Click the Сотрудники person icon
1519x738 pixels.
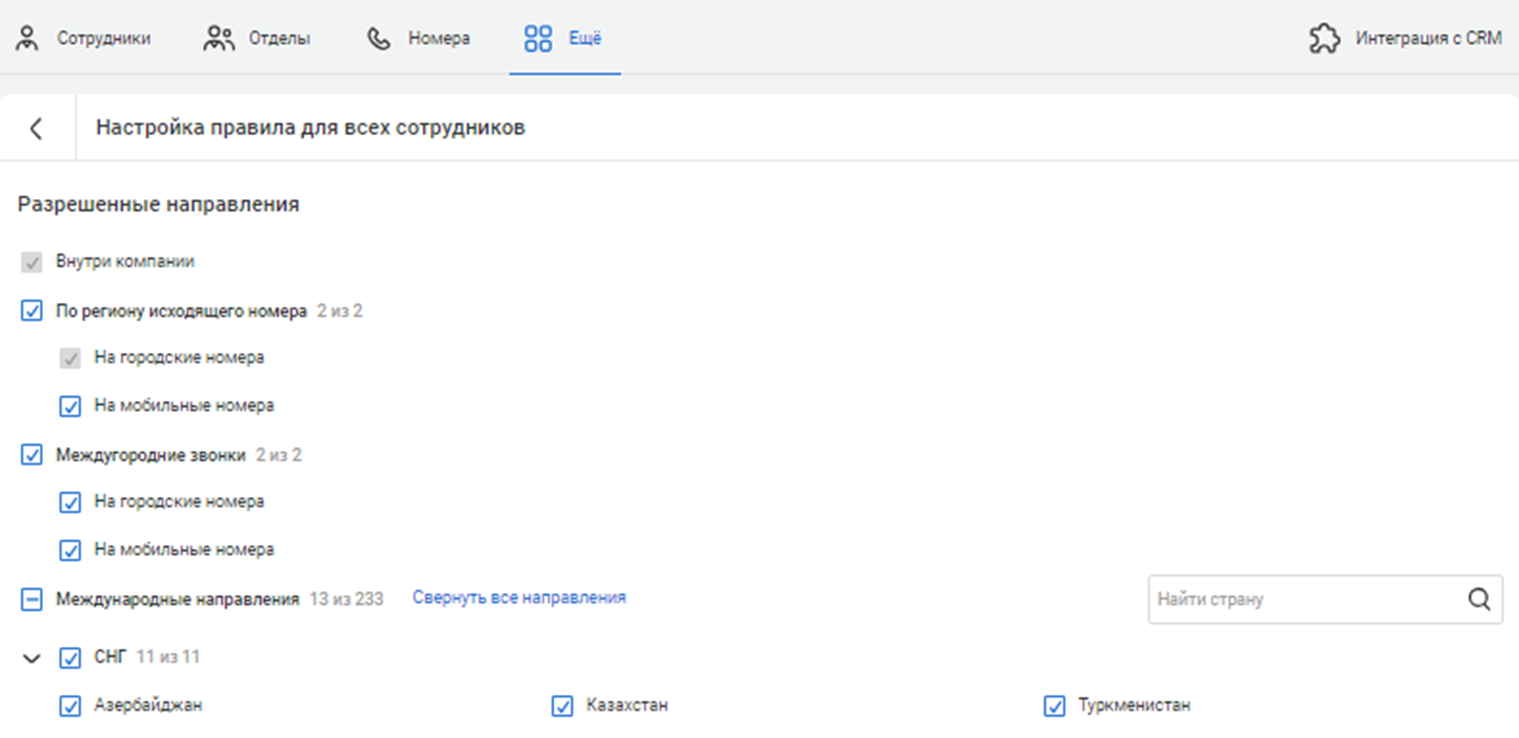coord(27,39)
